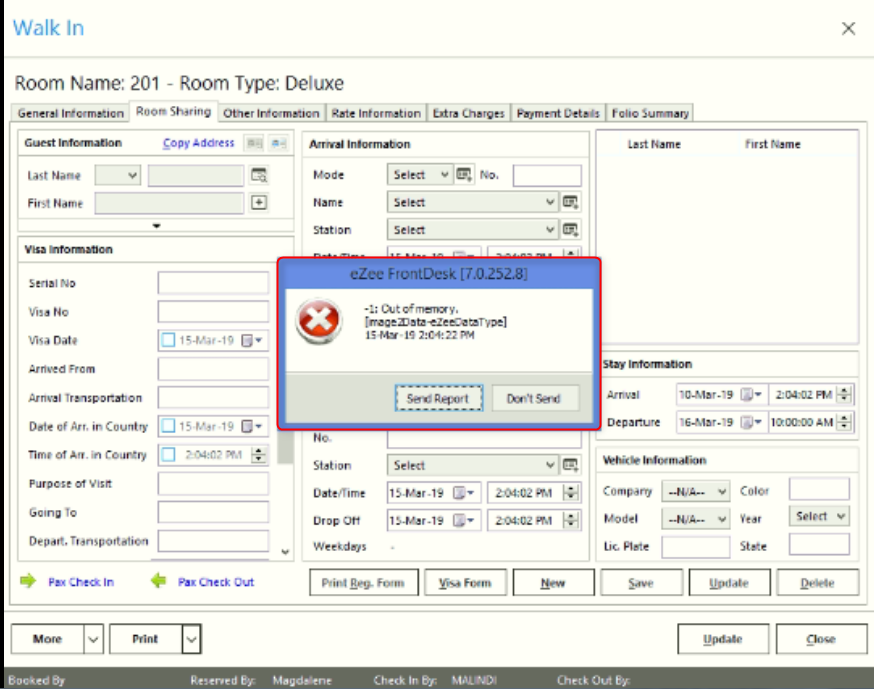874x689 pixels.
Task: Open calendar for Visa Date
Action: [251, 340]
